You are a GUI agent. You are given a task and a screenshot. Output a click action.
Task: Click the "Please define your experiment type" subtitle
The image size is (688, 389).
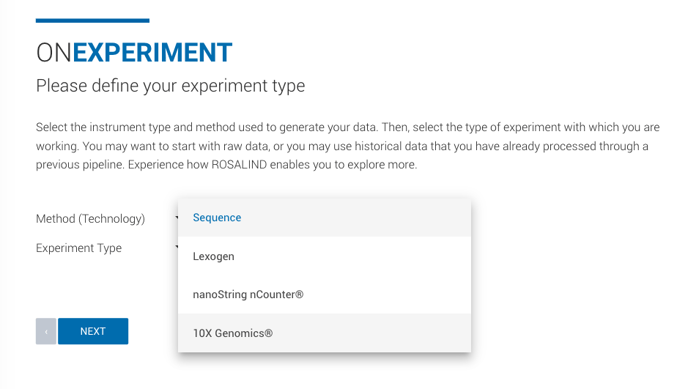click(x=170, y=86)
